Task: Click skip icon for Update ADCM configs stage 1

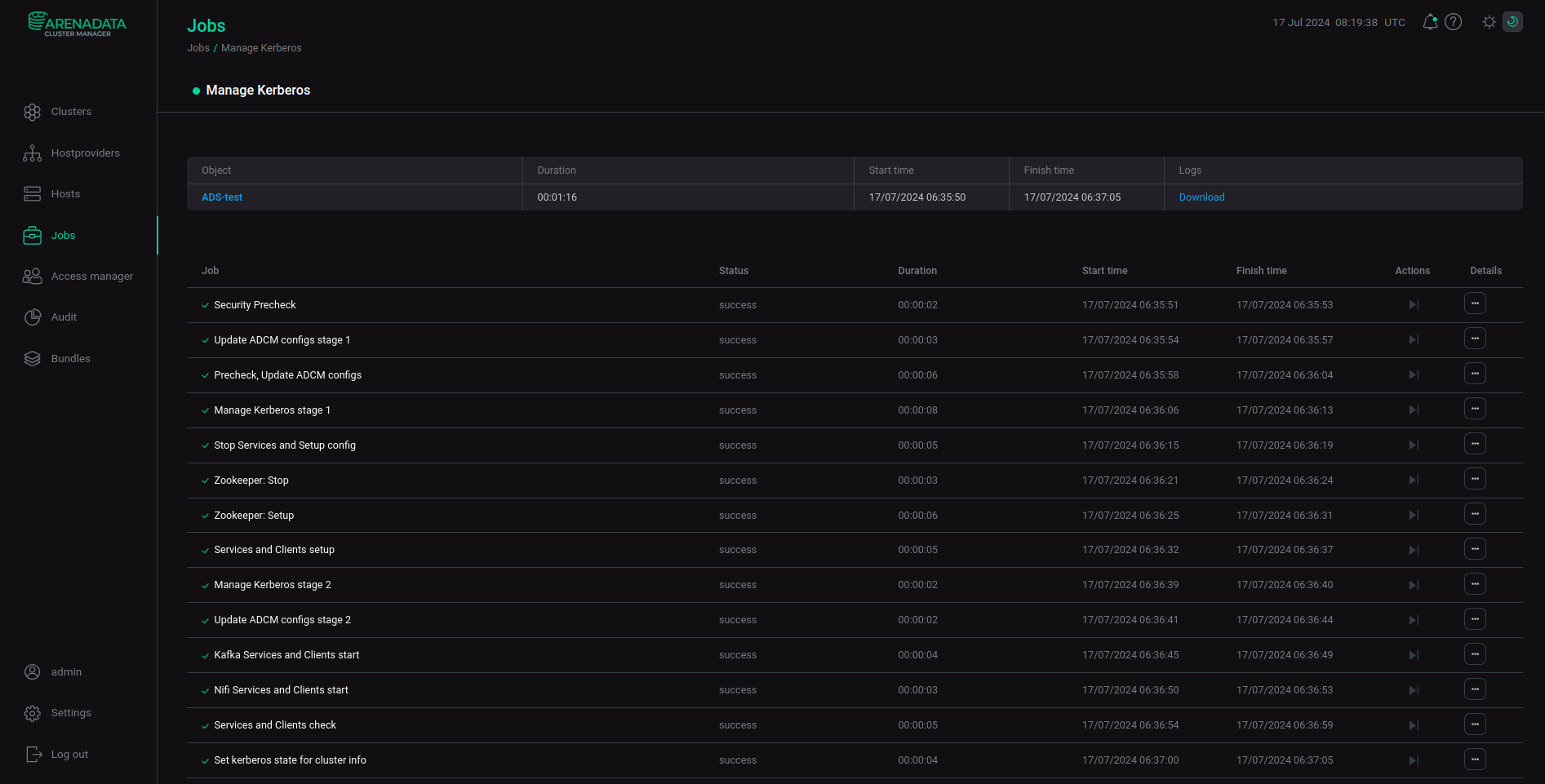Action: click(x=1414, y=340)
